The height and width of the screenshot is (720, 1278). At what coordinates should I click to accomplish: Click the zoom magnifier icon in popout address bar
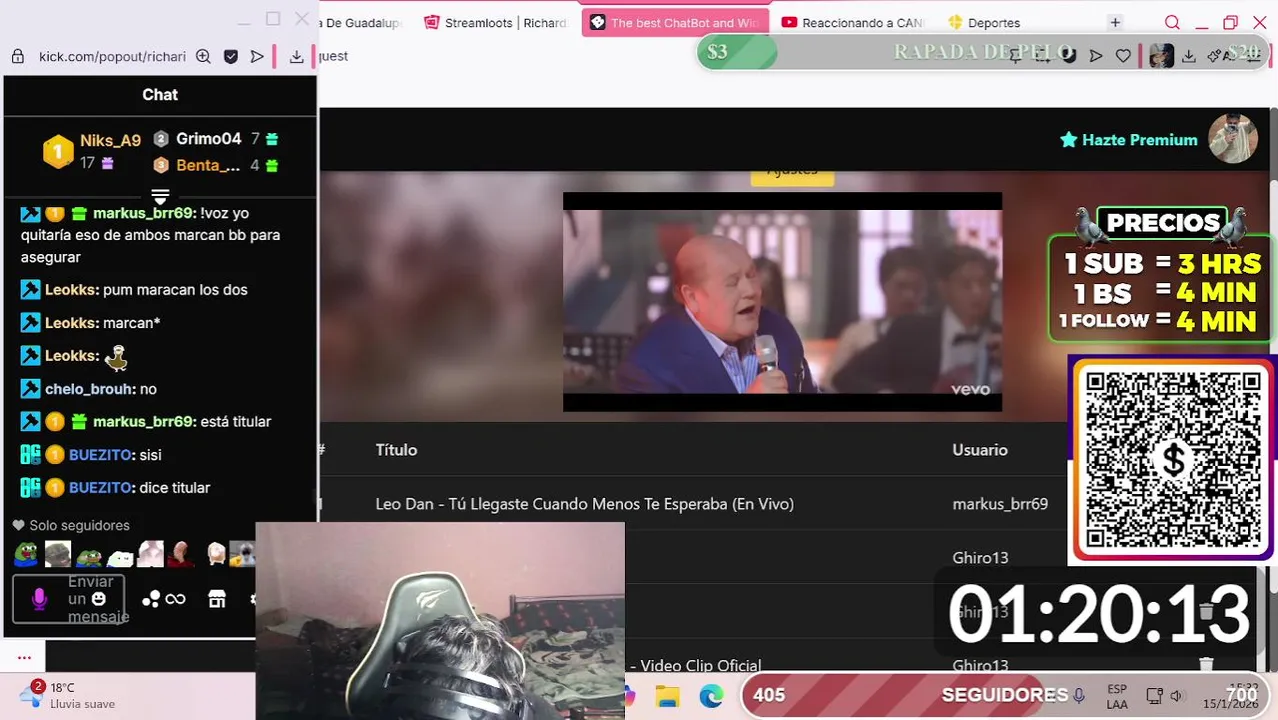point(203,57)
